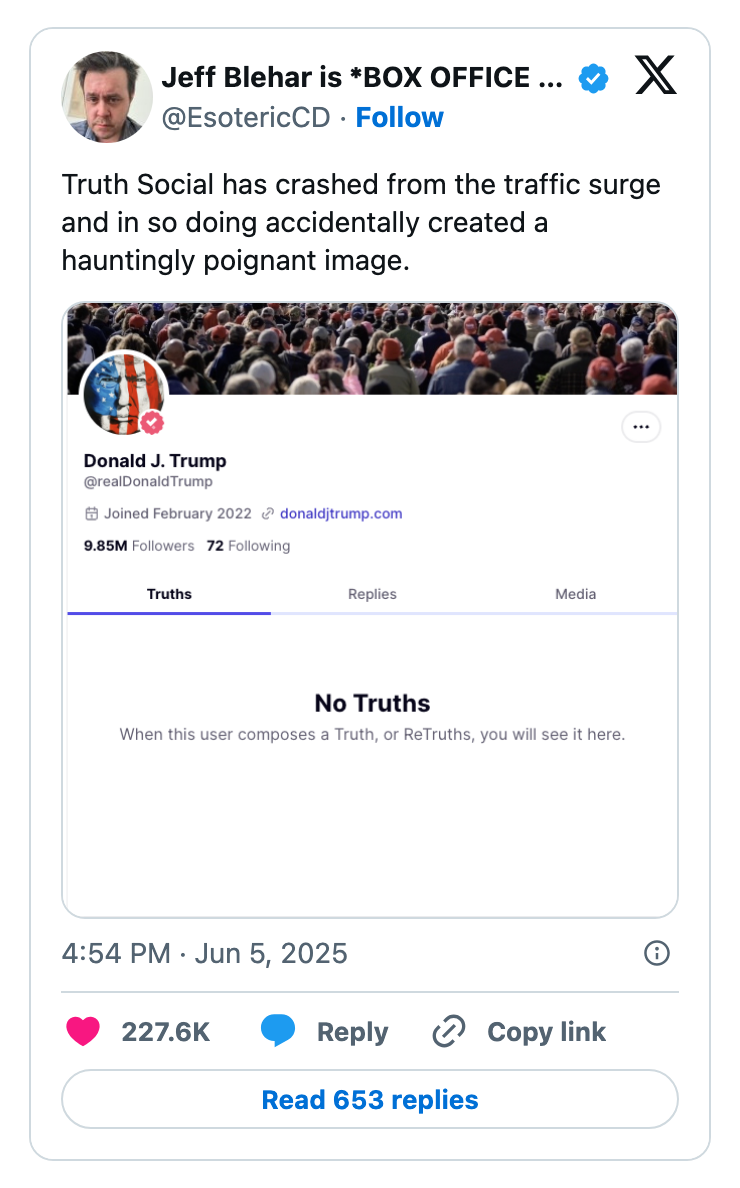Open the three-dot options menu on Trump's profile
The height and width of the screenshot is (1188, 740).
point(641,427)
